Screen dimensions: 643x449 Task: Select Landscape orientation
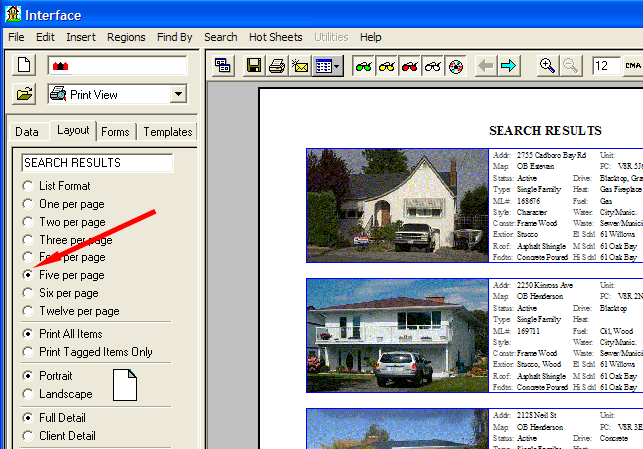(x=28, y=394)
